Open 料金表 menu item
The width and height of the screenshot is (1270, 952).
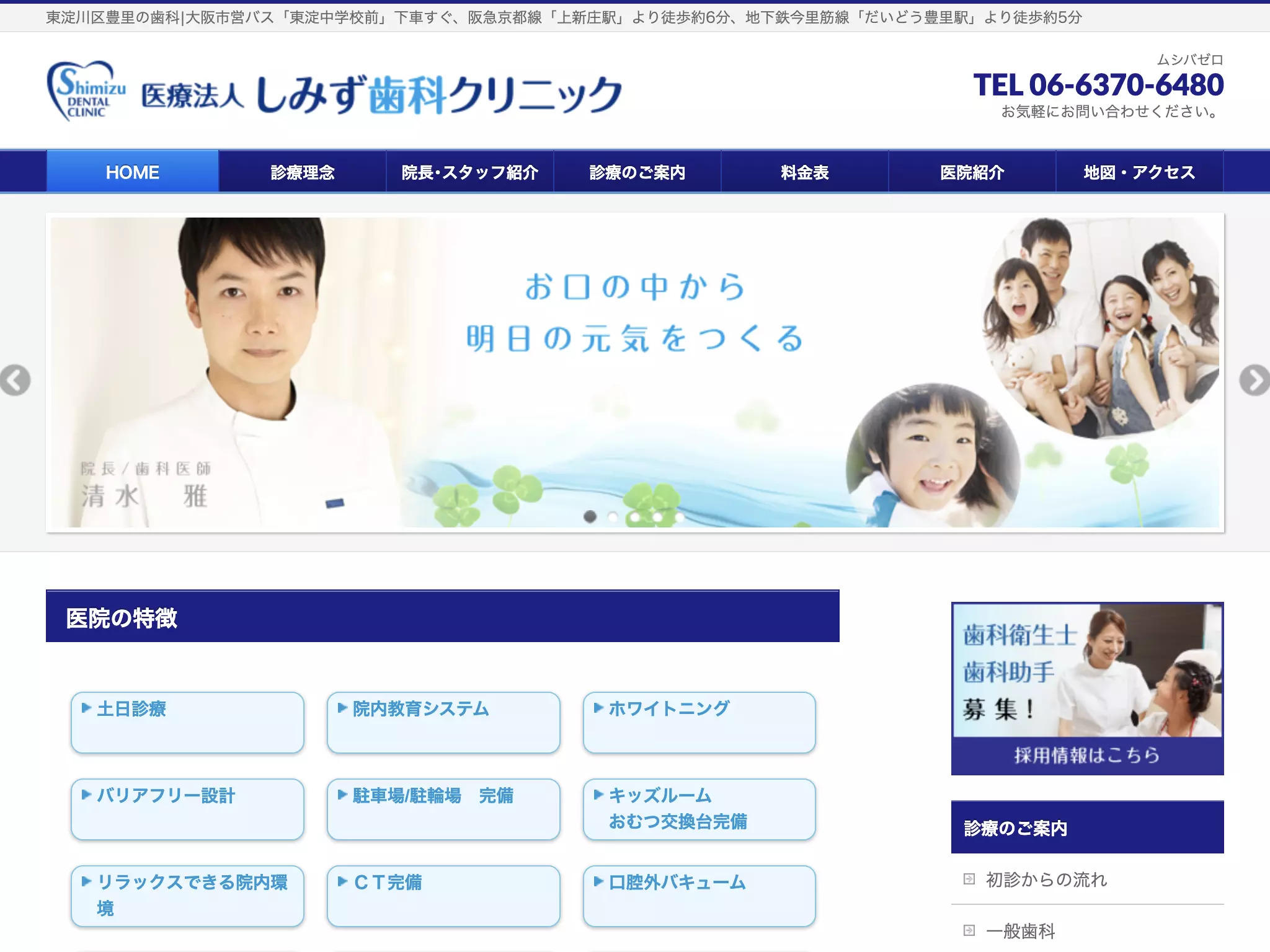[x=805, y=172]
